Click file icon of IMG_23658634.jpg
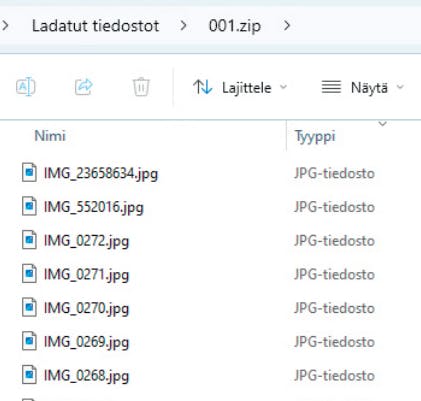Screen dimensions: 421x401 29,172
